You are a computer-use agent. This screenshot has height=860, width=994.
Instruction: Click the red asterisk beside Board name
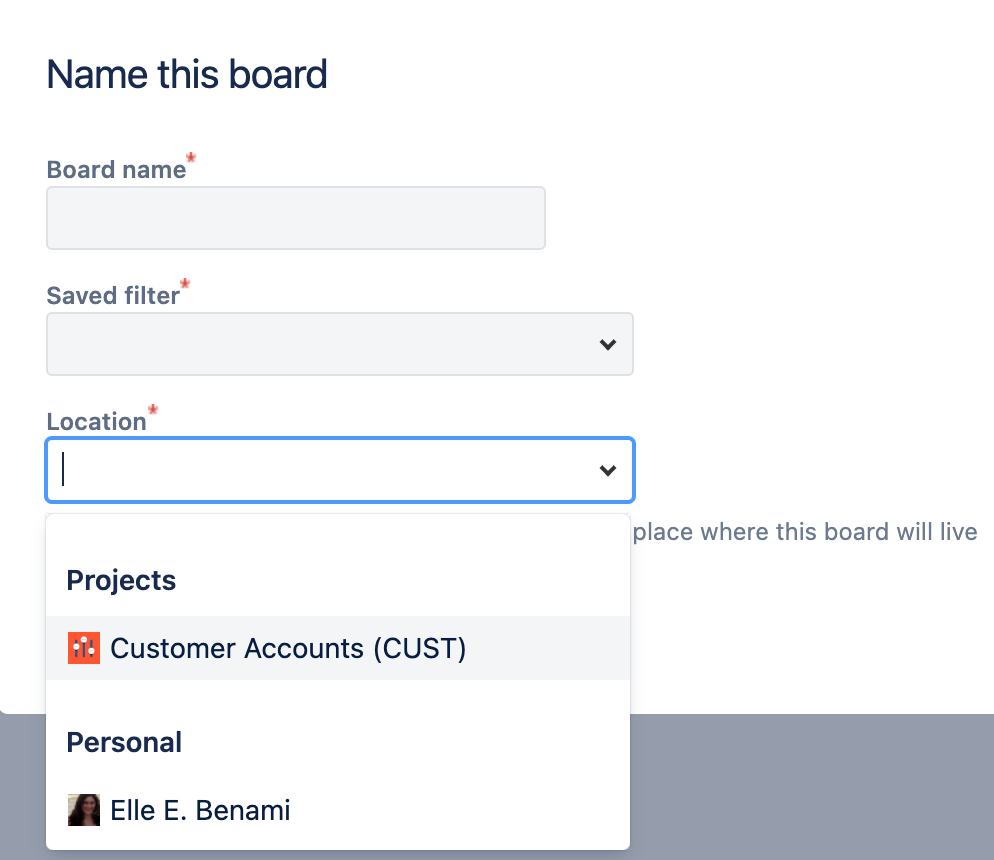pos(191,160)
